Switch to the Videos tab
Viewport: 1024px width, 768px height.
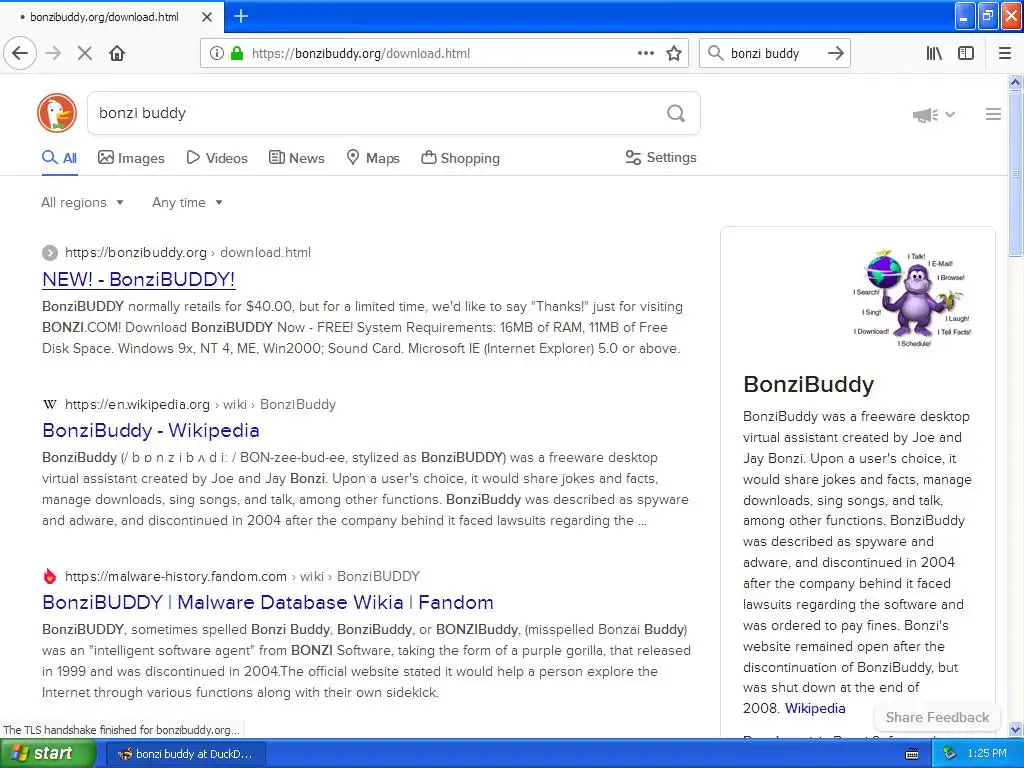tap(217, 158)
